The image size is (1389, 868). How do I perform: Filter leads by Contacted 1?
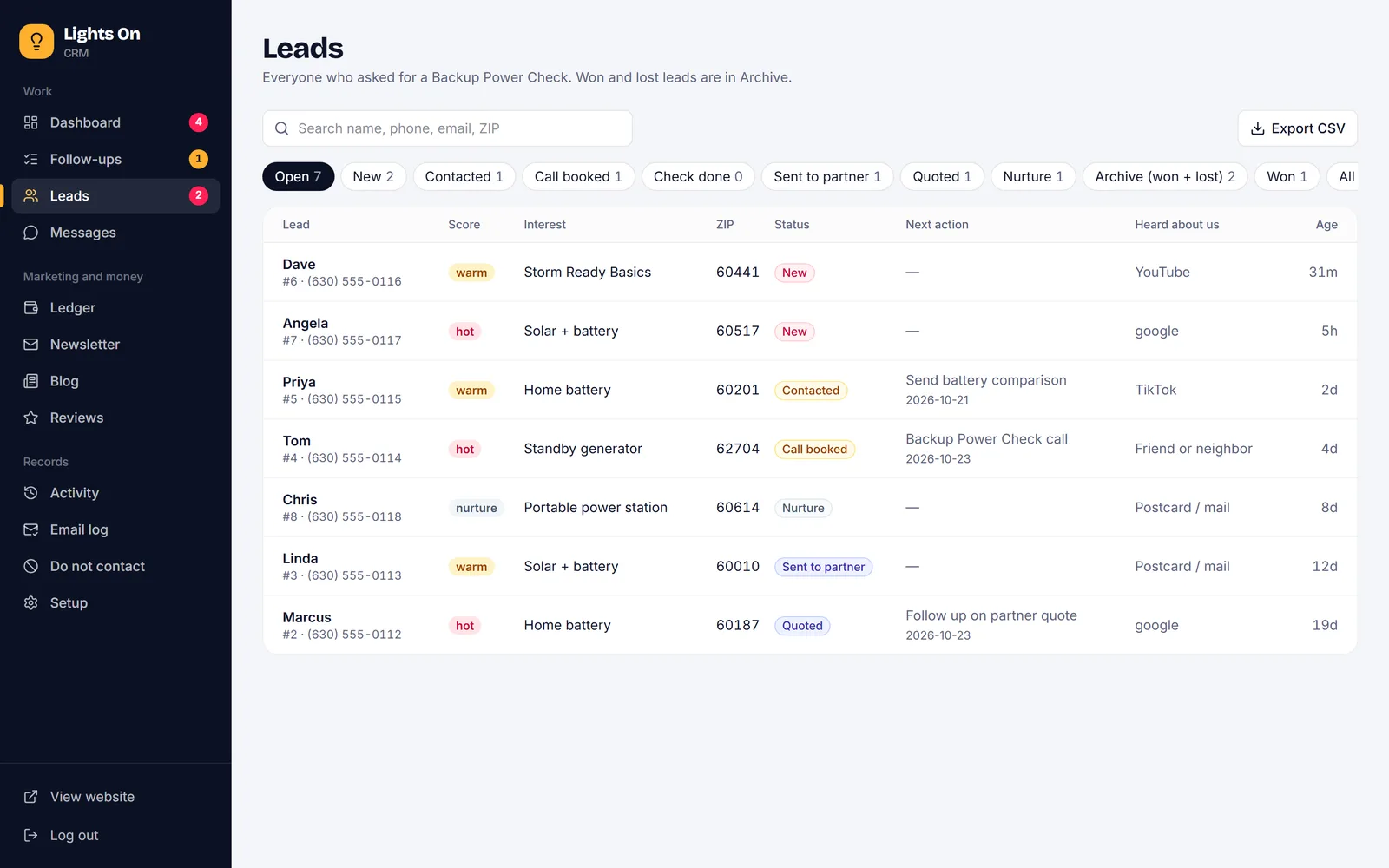464,176
